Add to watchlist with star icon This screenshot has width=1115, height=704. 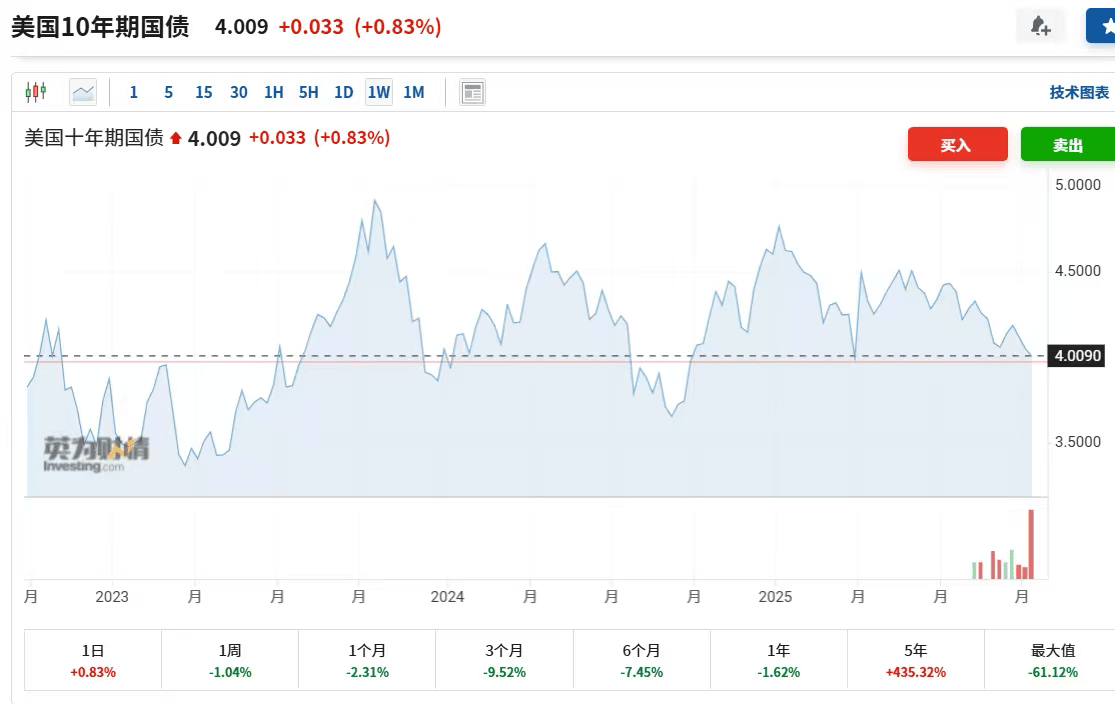click(x=1105, y=26)
